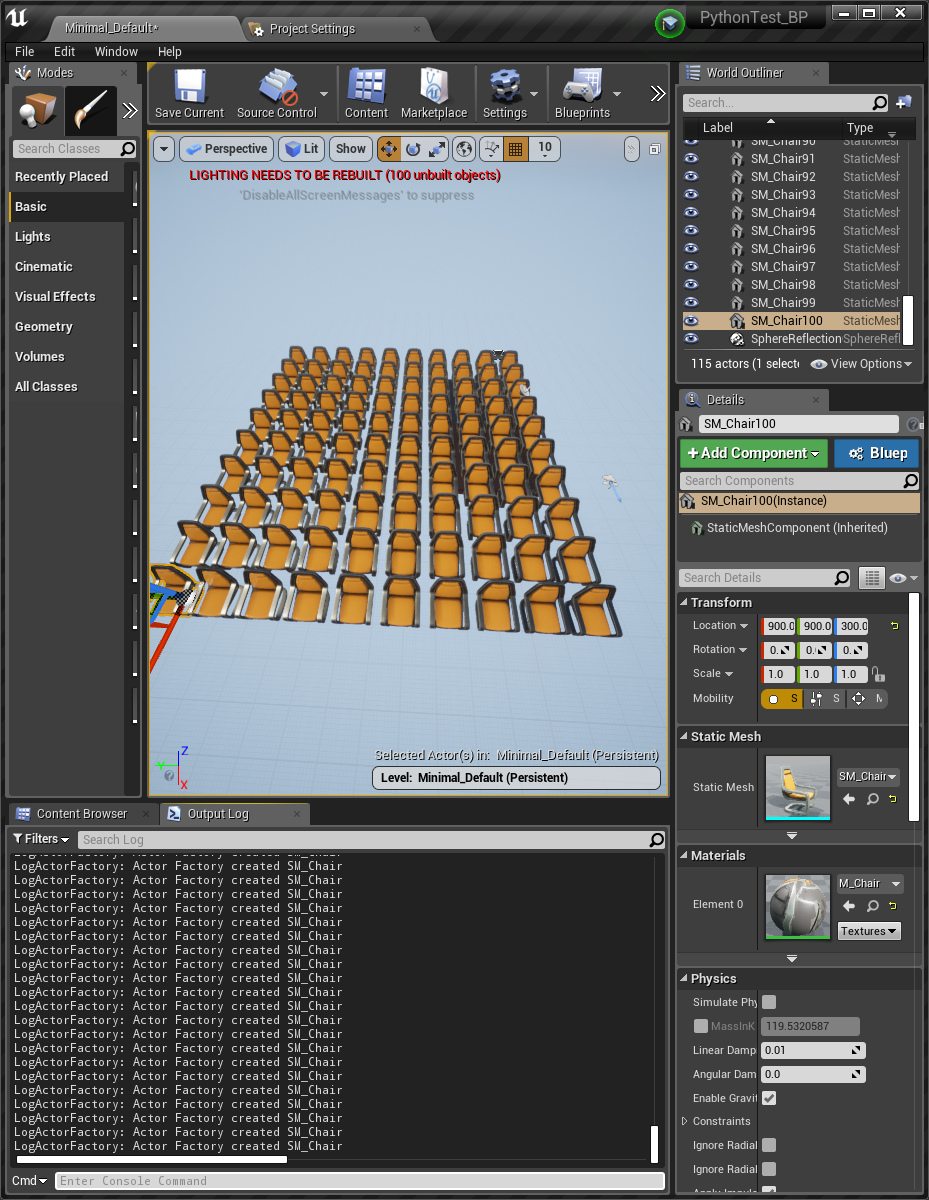The height and width of the screenshot is (1200, 929).
Task: Select the rotate gizmo tool in viewport
Action: click(413, 149)
